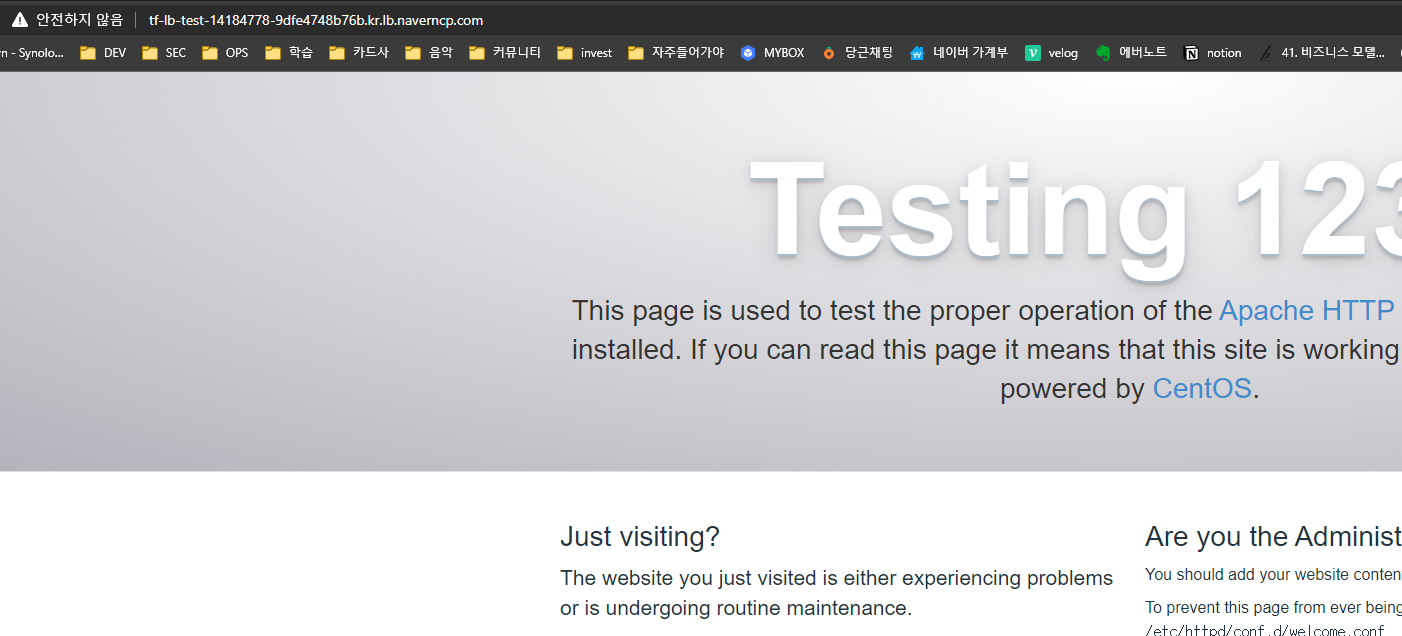Open the SEC bookmark folder
The height and width of the screenshot is (636, 1402).
164,53
